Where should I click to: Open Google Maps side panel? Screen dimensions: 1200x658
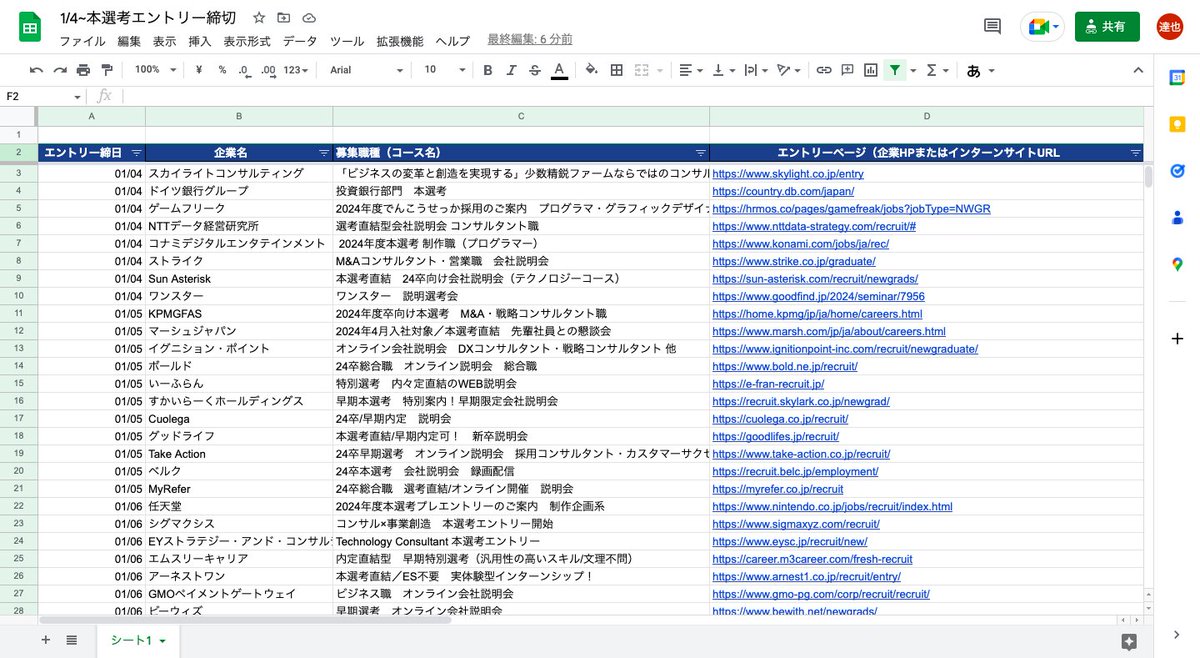(1177, 264)
